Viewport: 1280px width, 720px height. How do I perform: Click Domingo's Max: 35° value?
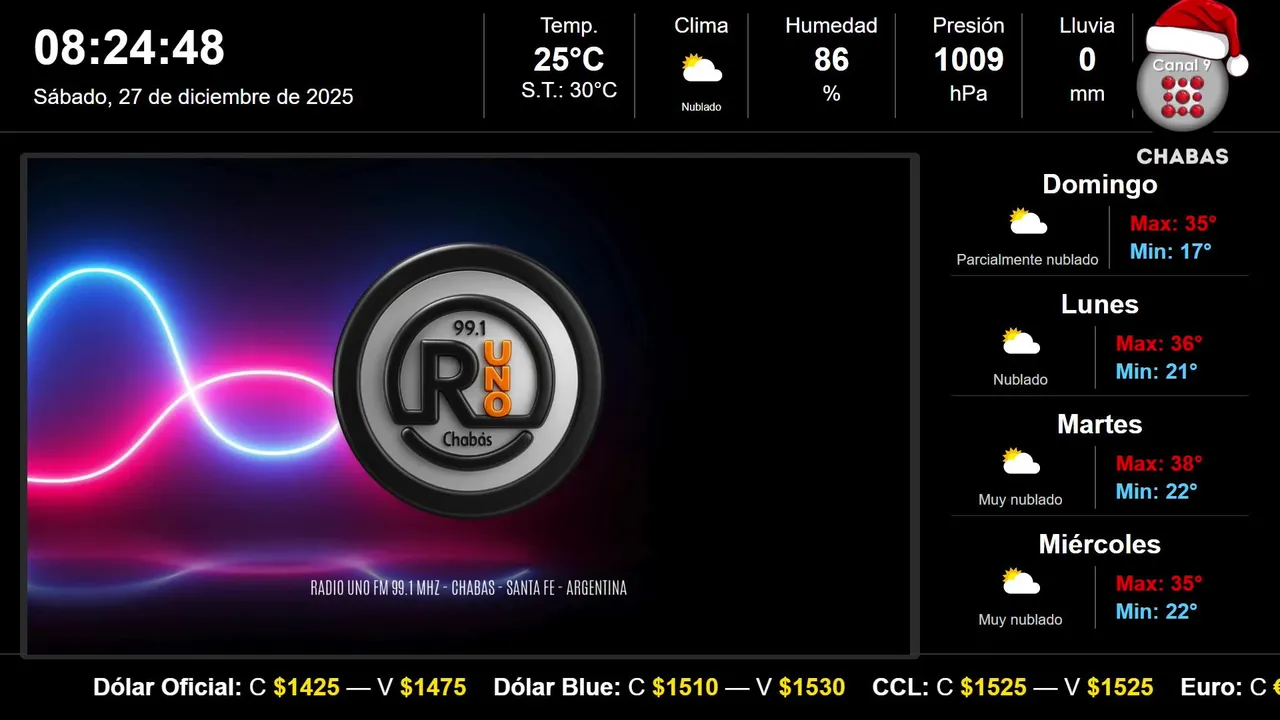coord(1173,223)
